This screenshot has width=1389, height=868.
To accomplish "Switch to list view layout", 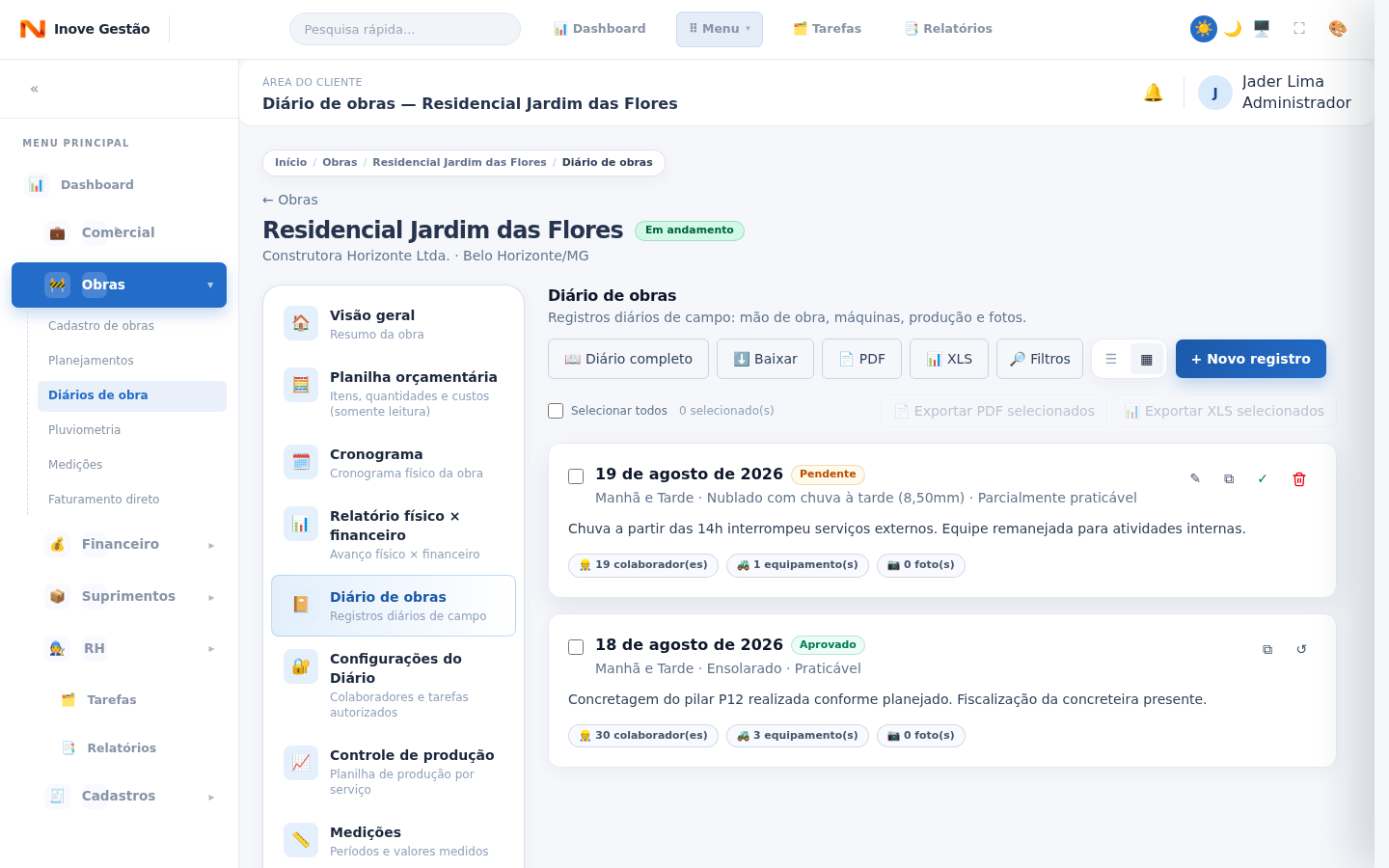I will pos(1111,359).
